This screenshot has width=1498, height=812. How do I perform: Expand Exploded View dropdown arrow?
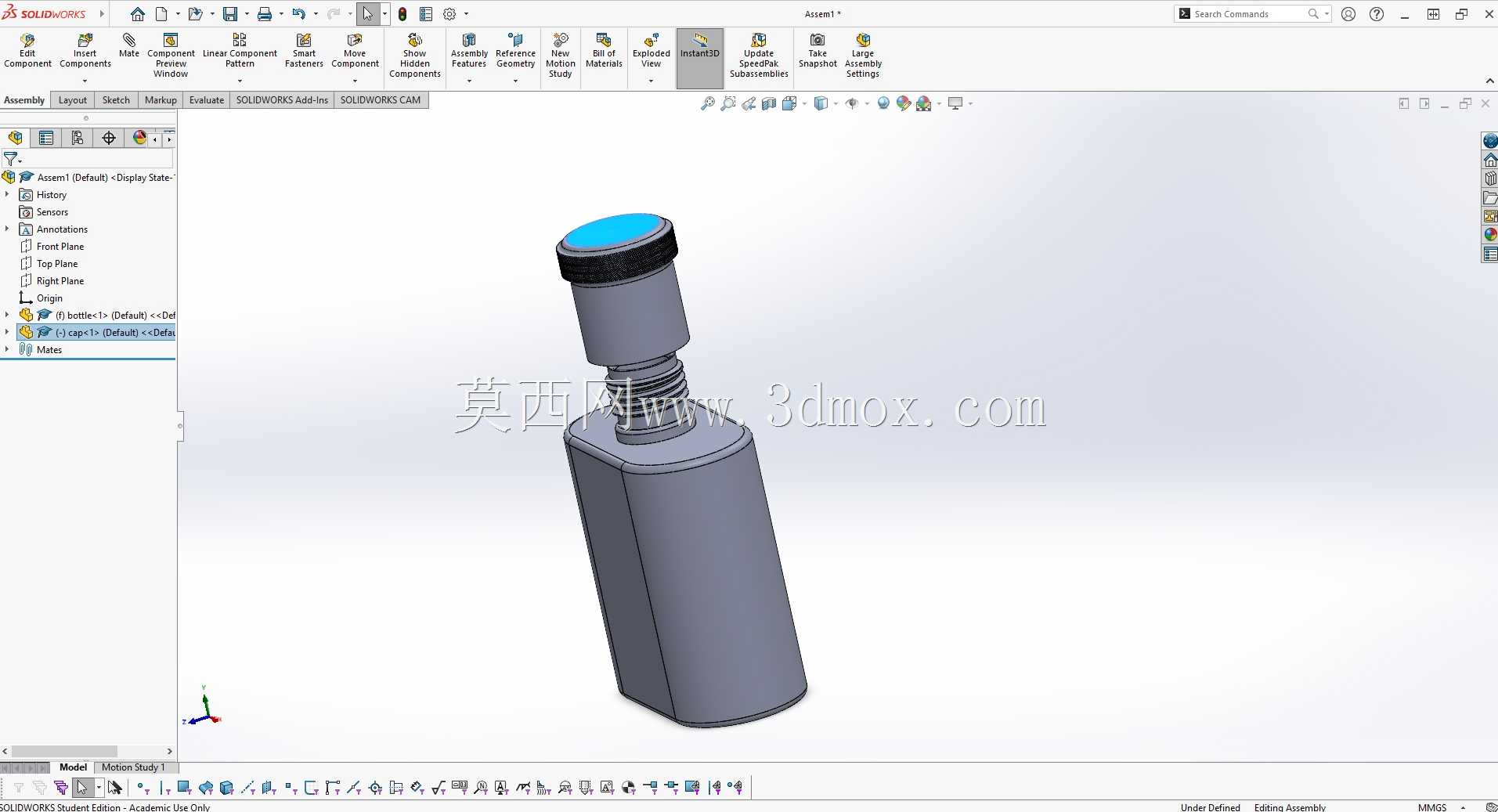[x=652, y=81]
